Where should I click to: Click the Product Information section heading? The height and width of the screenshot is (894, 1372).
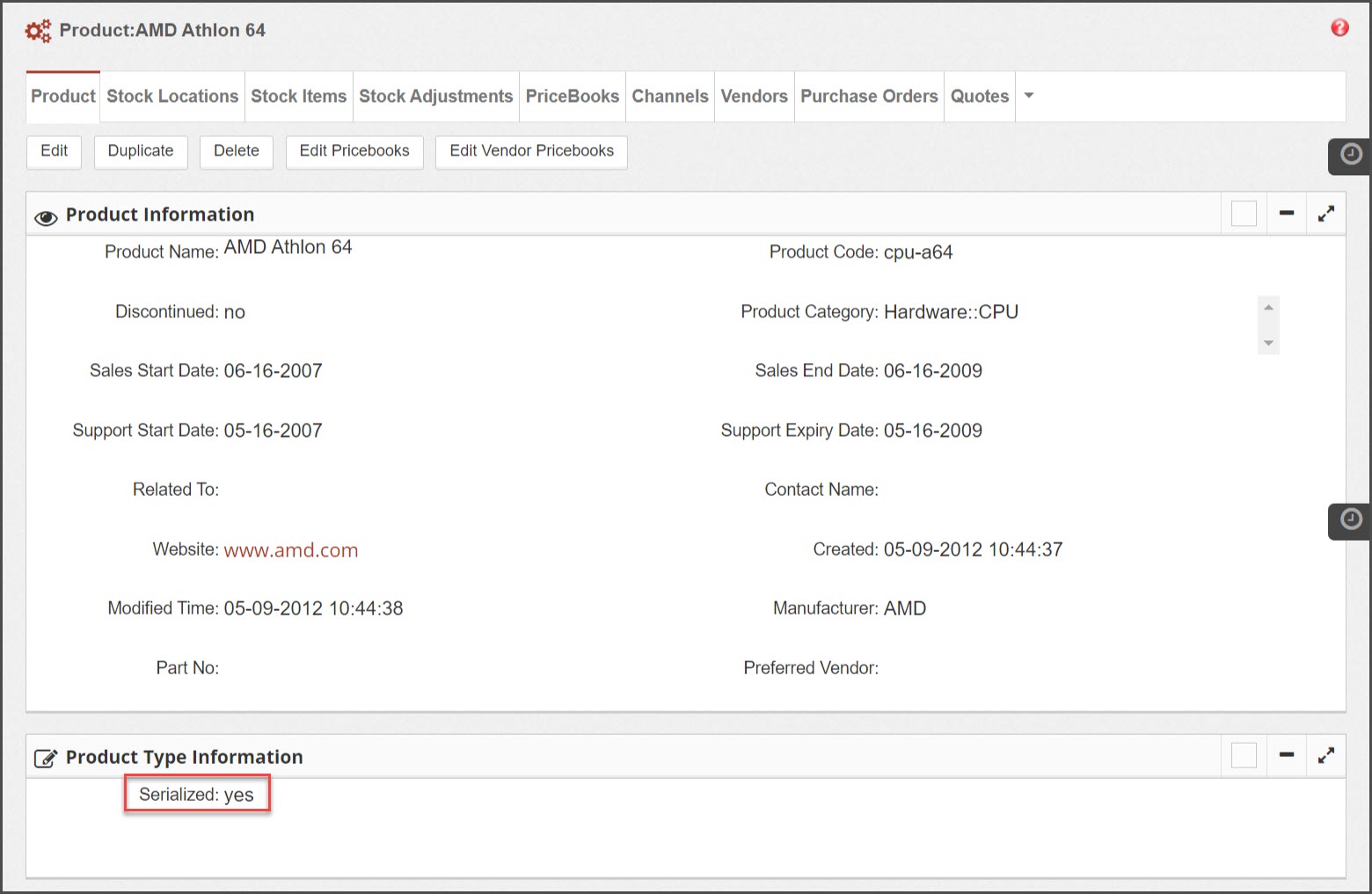[x=160, y=214]
